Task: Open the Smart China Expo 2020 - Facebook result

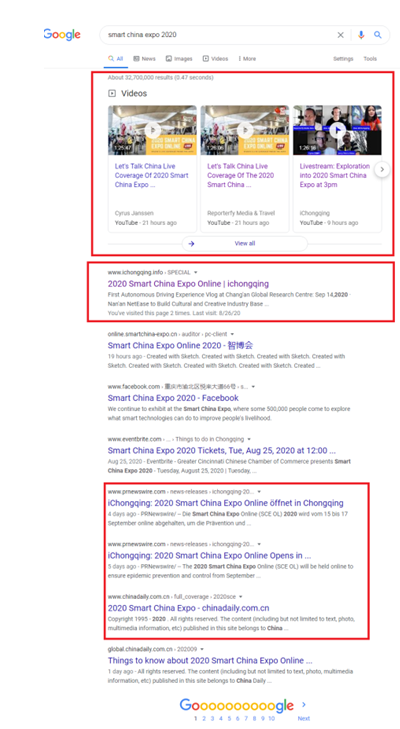Action: [x=173, y=398]
